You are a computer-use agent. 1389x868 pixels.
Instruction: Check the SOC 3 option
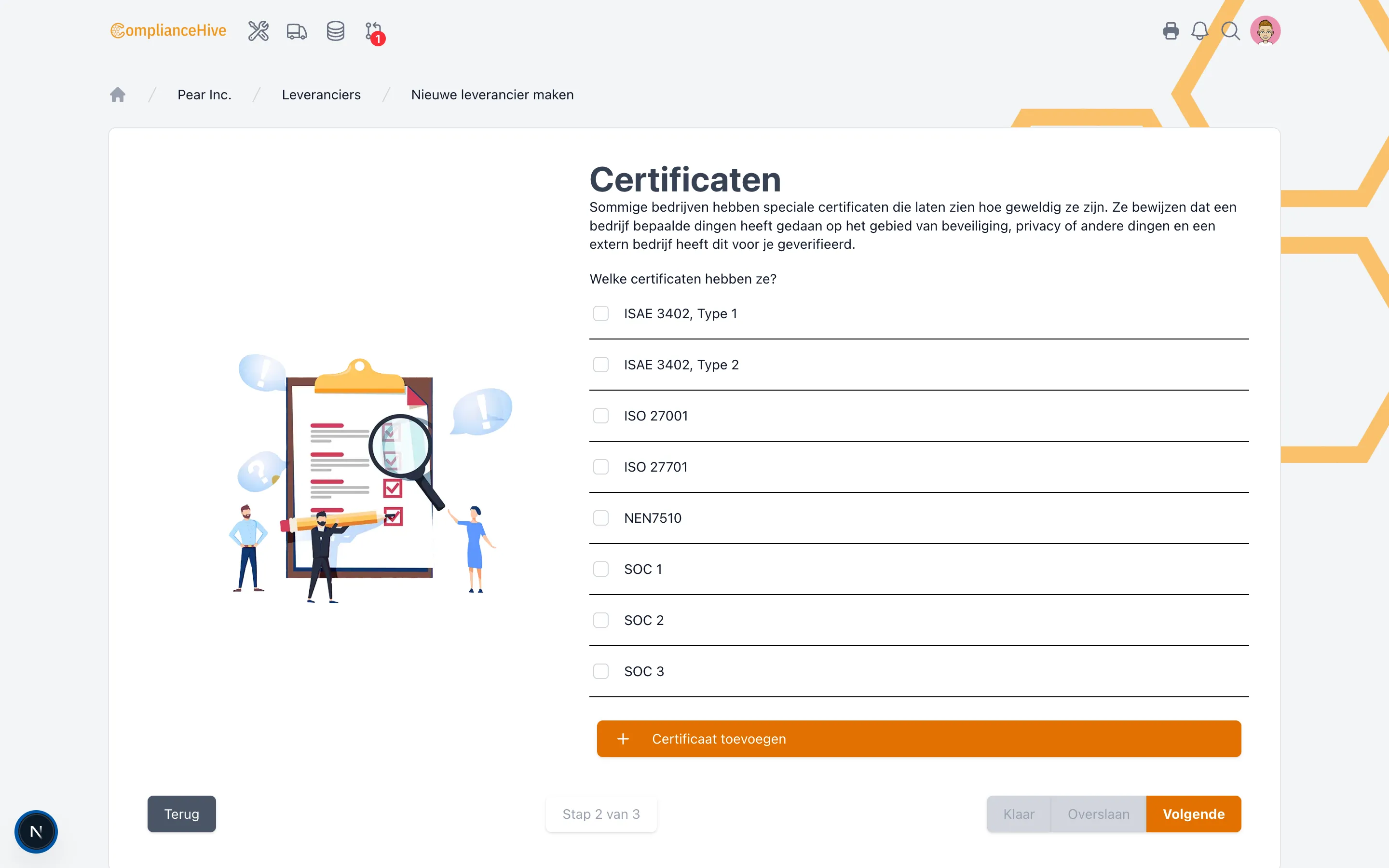[600, 670]
